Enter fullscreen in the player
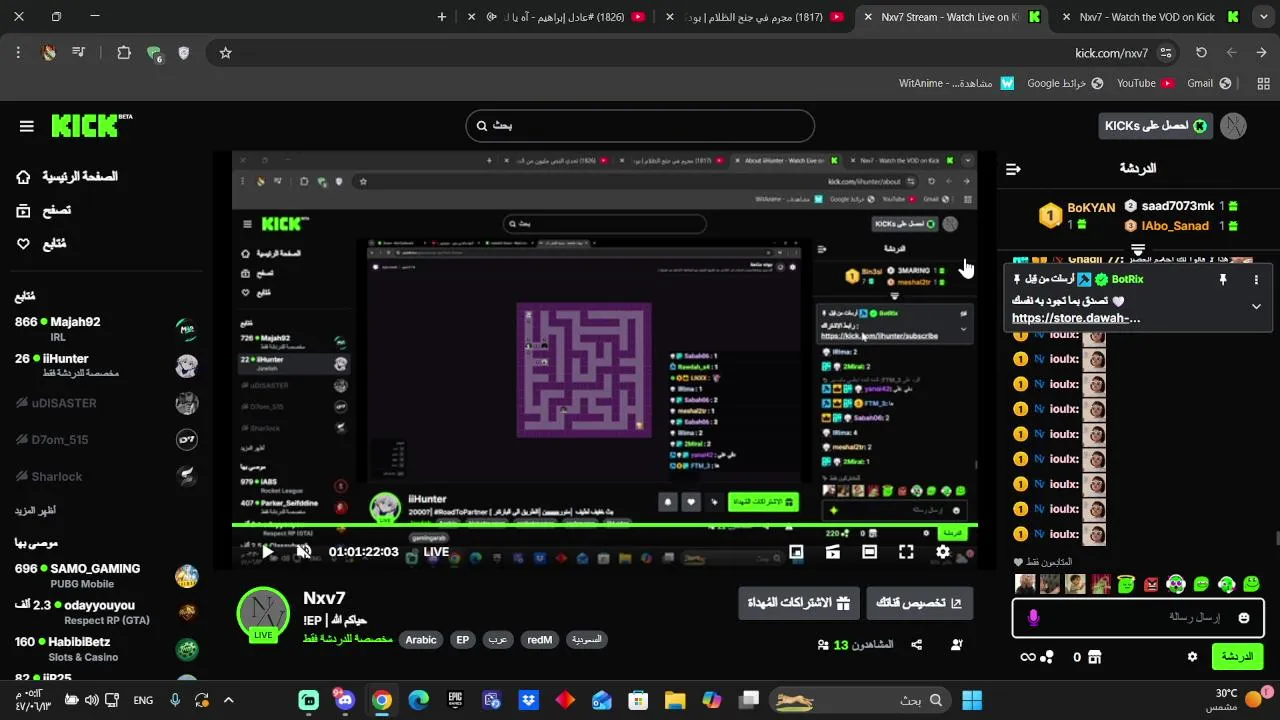Screen dimensions: 1280x720 (906, 551)
